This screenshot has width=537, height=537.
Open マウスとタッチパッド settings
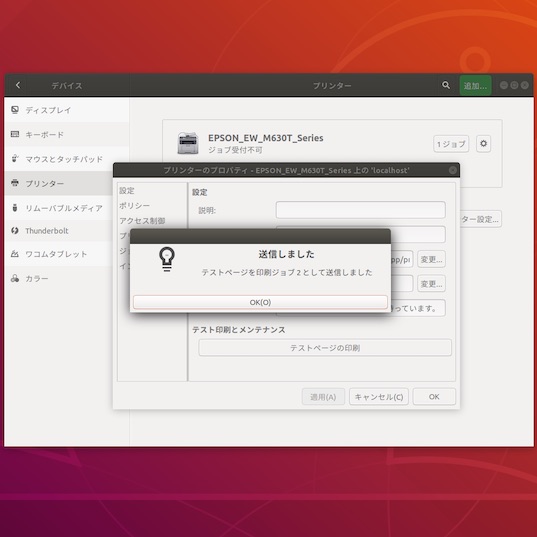67,159
